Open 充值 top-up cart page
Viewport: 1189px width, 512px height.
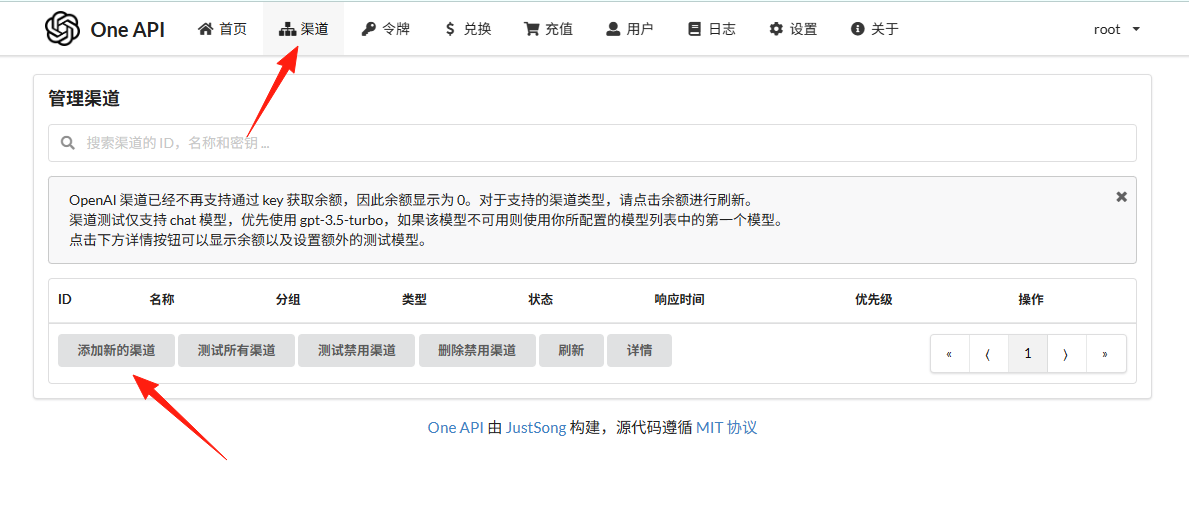pos(548,29)
